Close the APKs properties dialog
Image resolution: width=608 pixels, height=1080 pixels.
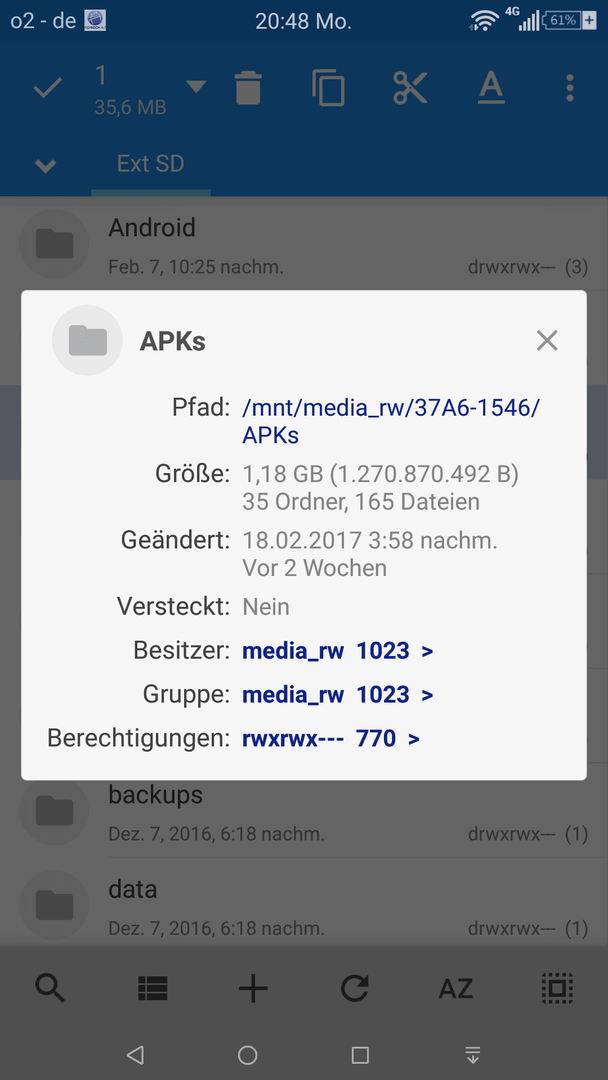[x=547, y=340]
